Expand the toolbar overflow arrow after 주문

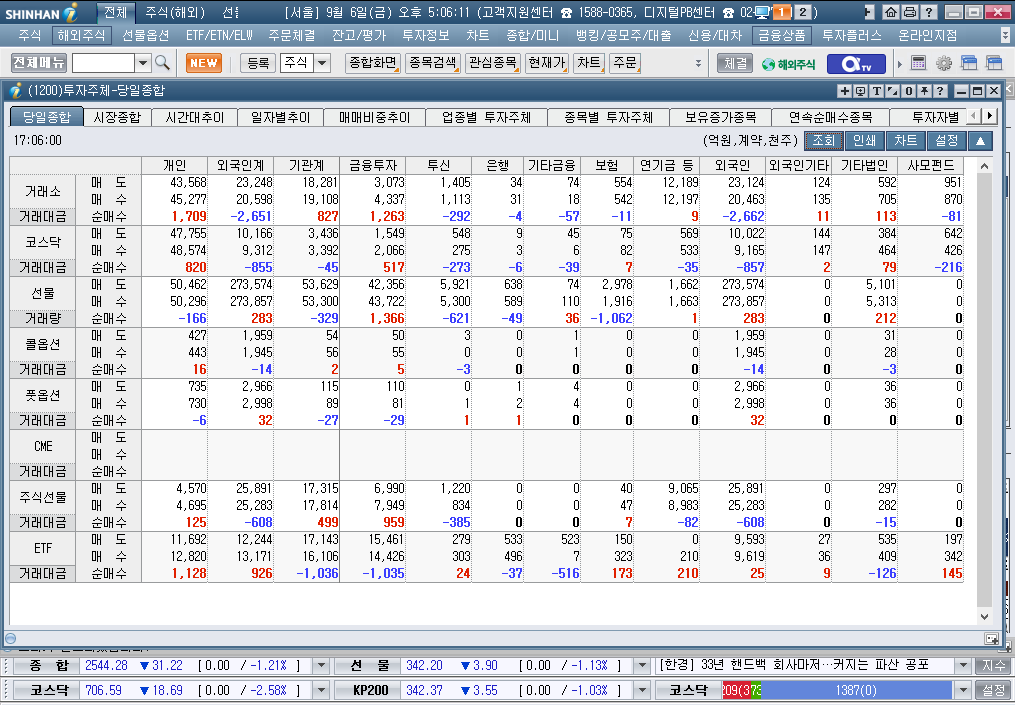pos(698,63)
